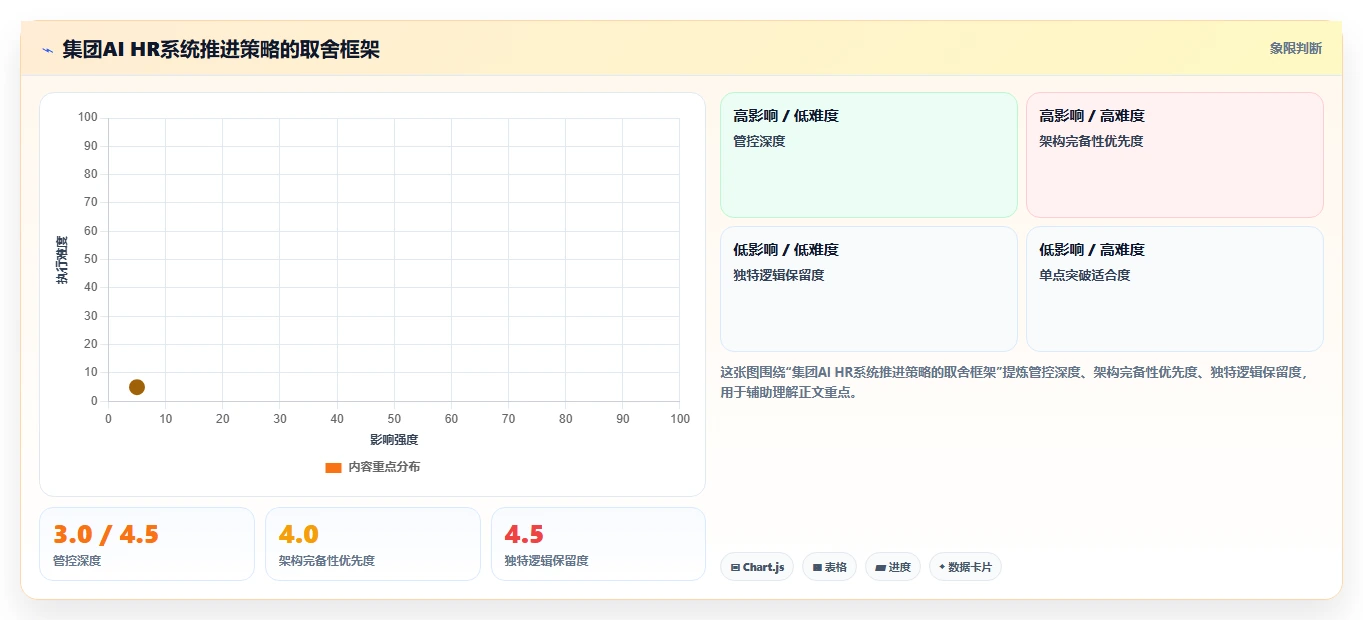Click the 50 tick label on the x-axis
This screenshot has width=1363, height=620.
click(x=394, y=419)
